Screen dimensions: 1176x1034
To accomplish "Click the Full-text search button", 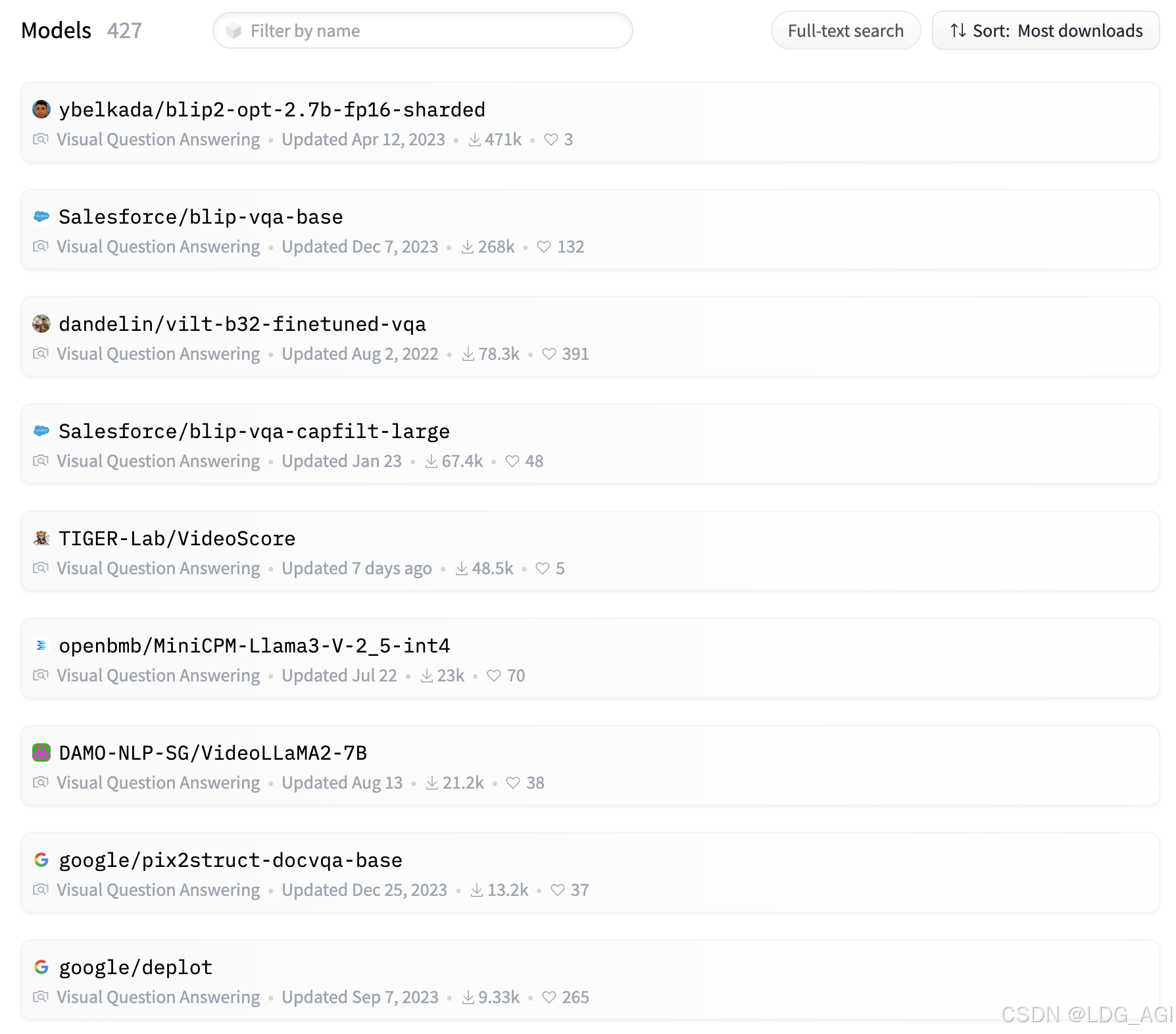I will pos(846,31).
